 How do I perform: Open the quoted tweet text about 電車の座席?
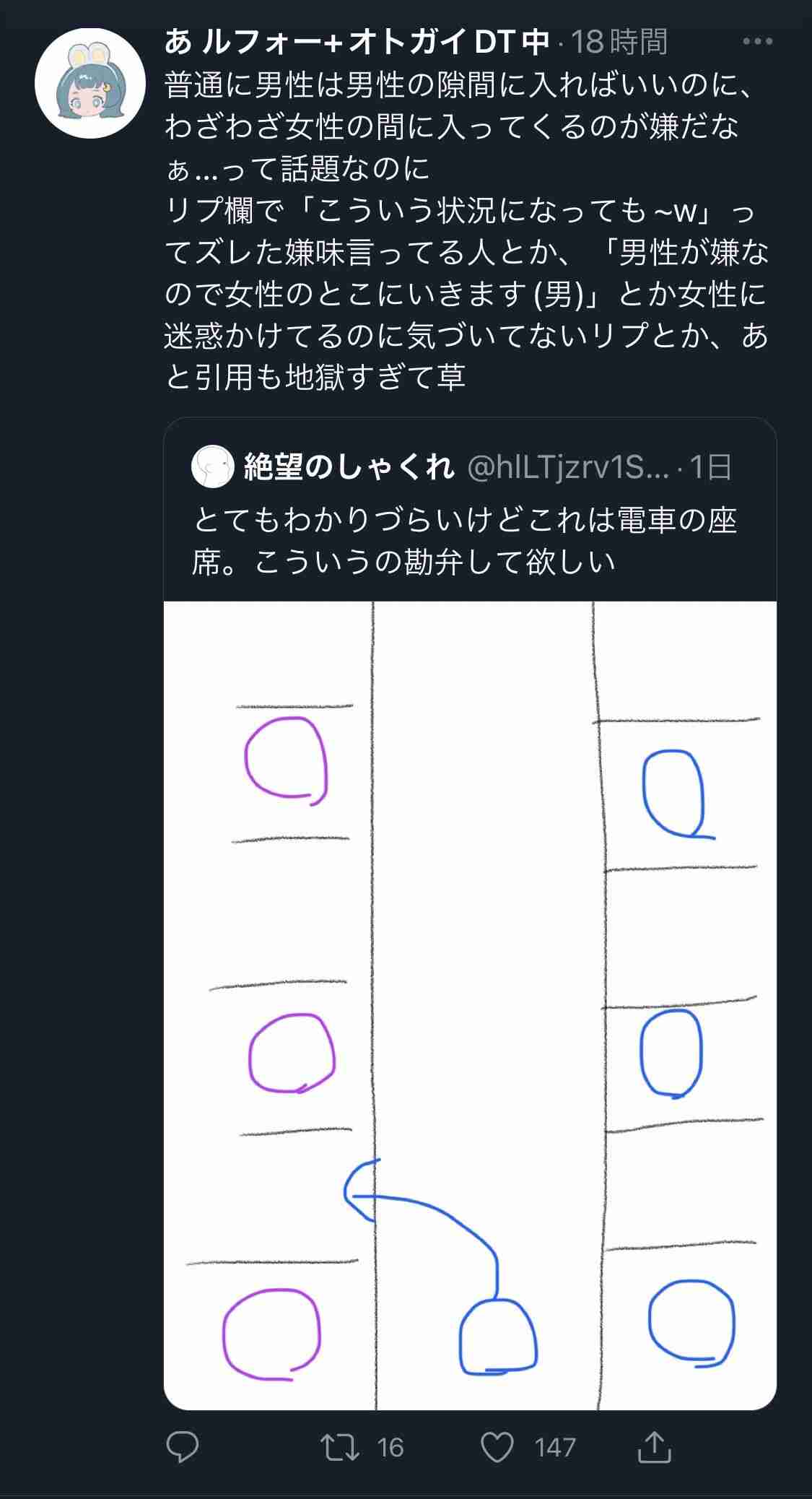tap(464, 541)
